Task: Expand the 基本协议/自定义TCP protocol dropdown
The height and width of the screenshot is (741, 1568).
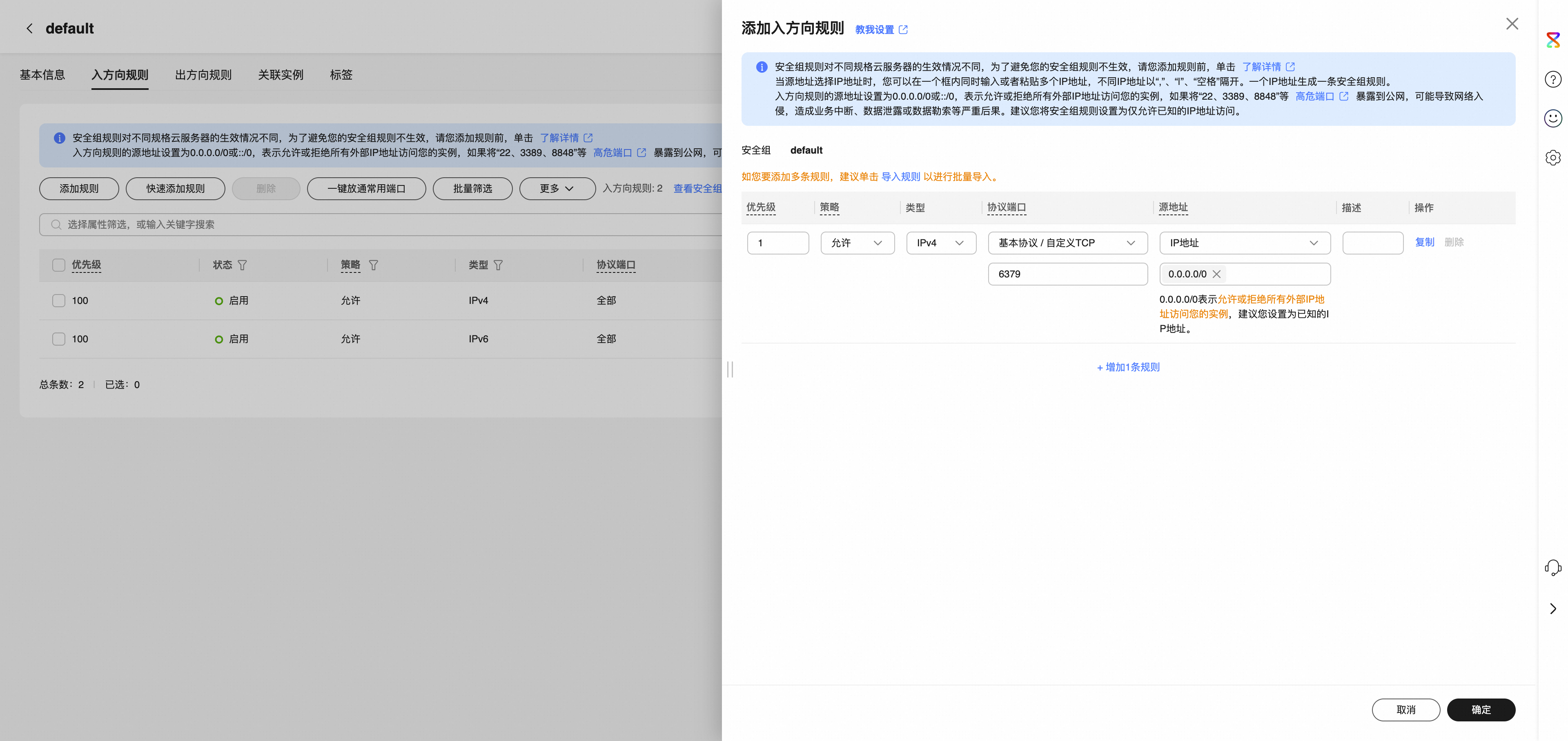Action: coord(1067,243)
